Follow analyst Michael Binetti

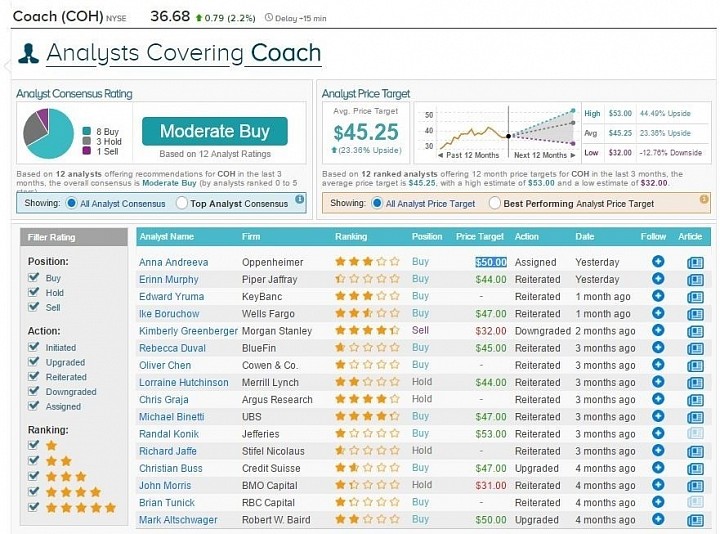(658, 416)
